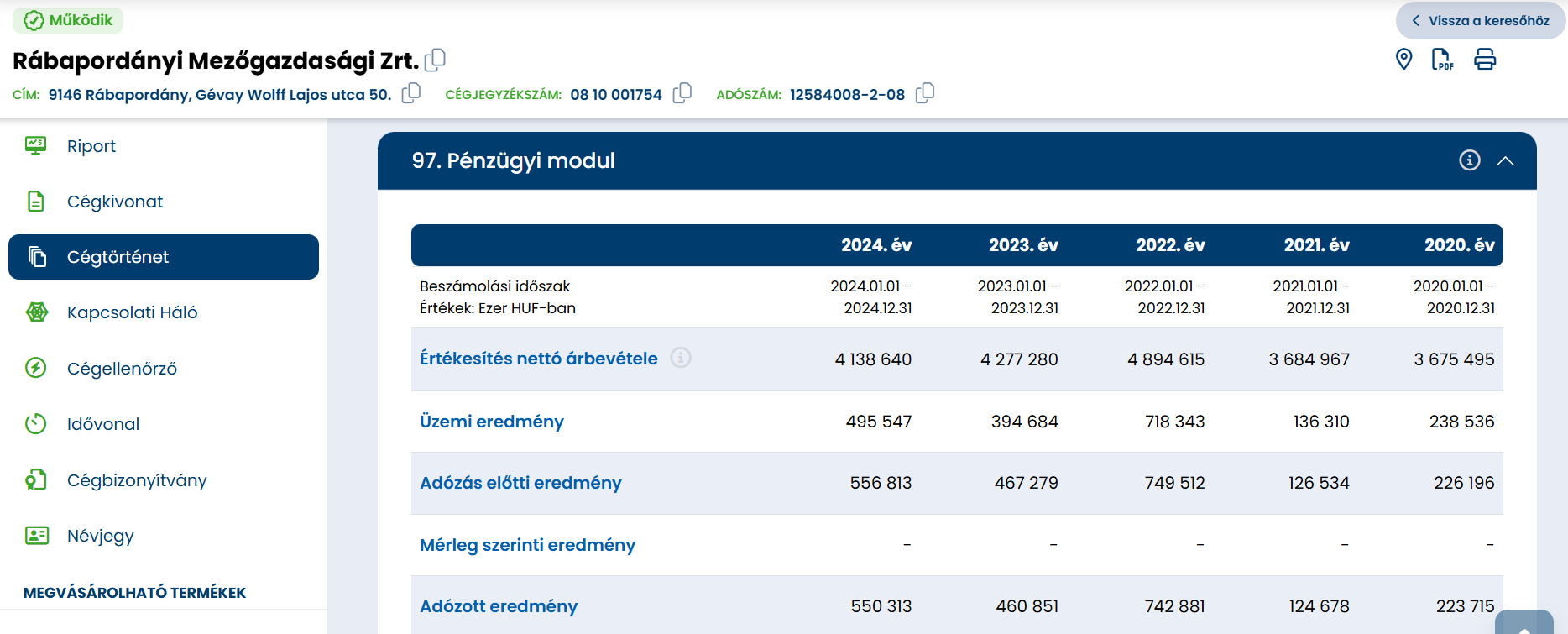The image size is (1568, 634).
Task: Click the scroll-to-top arrow button
Action: (x=1524, y=623)
